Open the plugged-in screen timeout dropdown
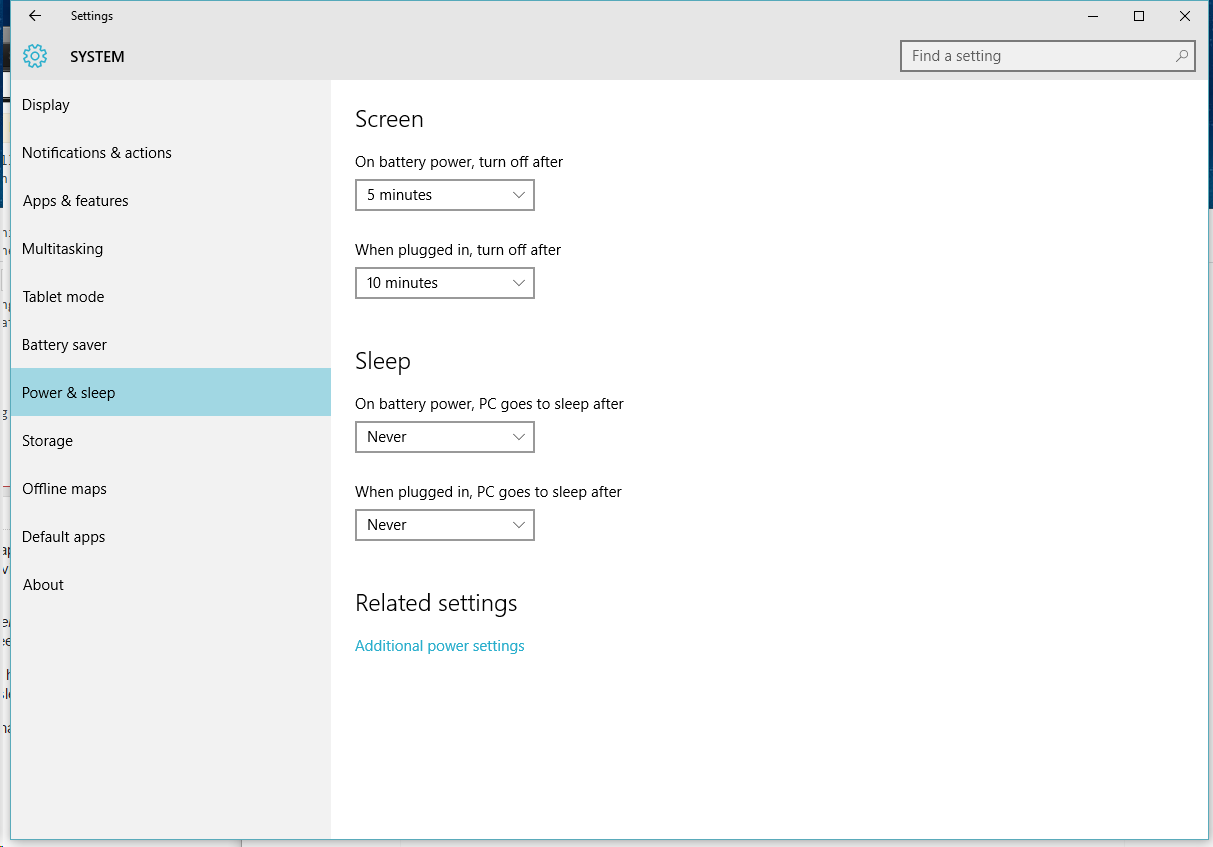This screenshot has height=847, width=1213. pyautogui.click(x=444, y=282)
